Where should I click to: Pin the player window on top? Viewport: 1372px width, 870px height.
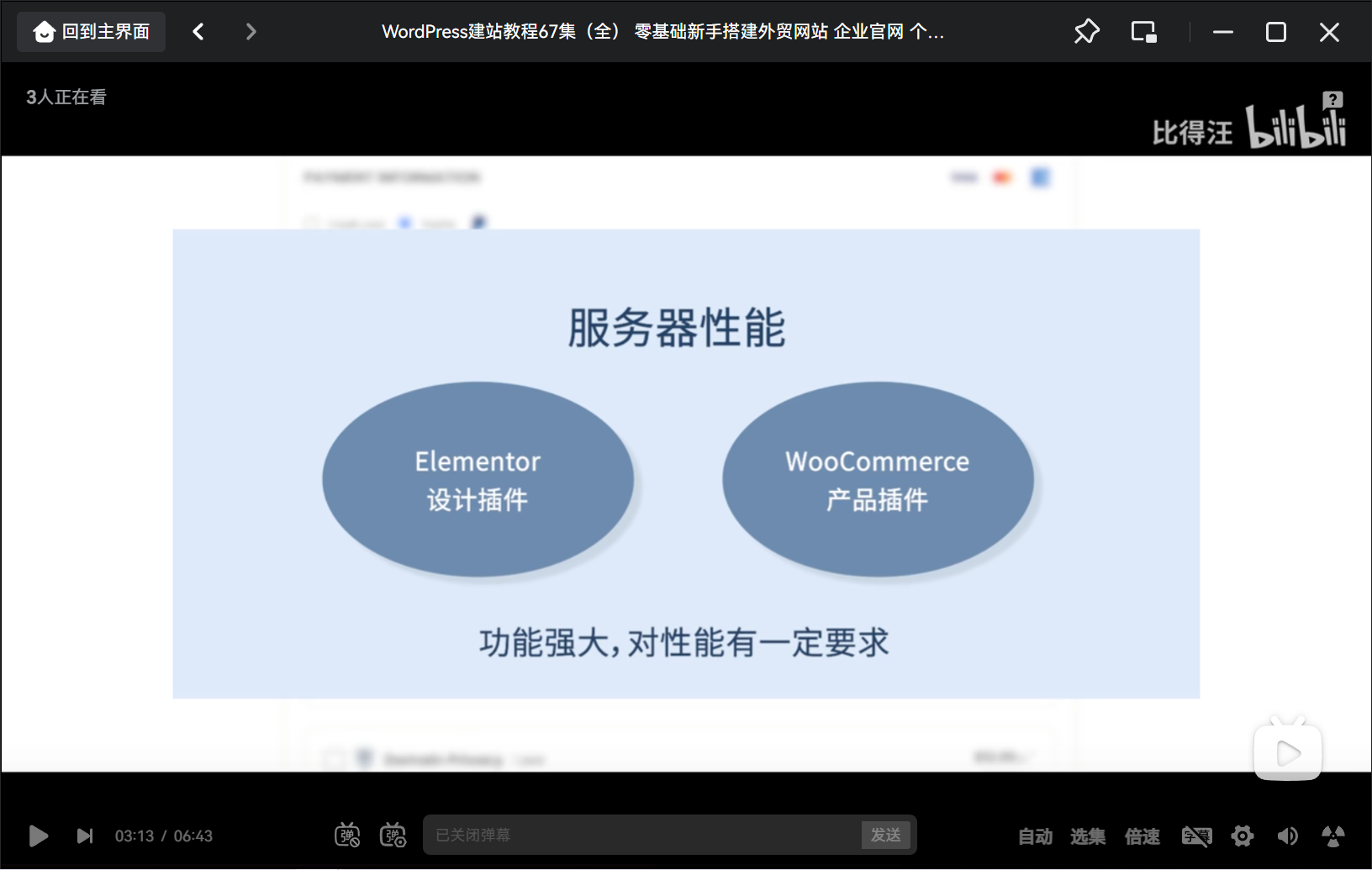pos(1086,32)
